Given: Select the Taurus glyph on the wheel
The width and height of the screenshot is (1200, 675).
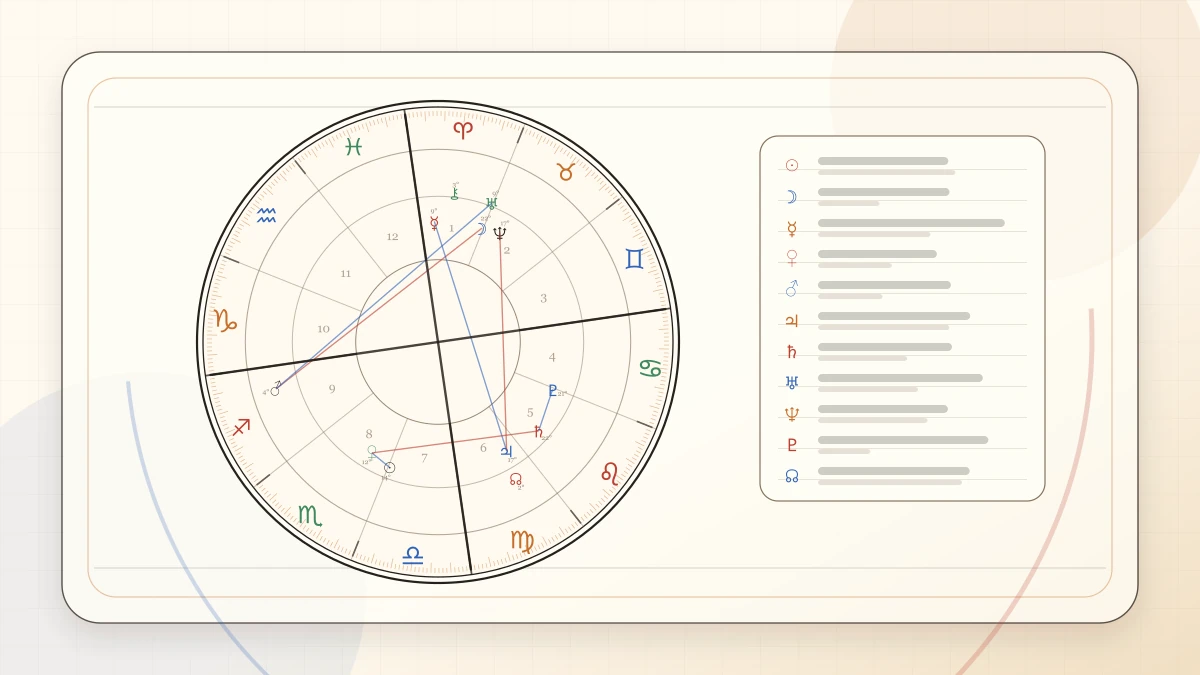Looking at the screenshot, I should (565, 172).
